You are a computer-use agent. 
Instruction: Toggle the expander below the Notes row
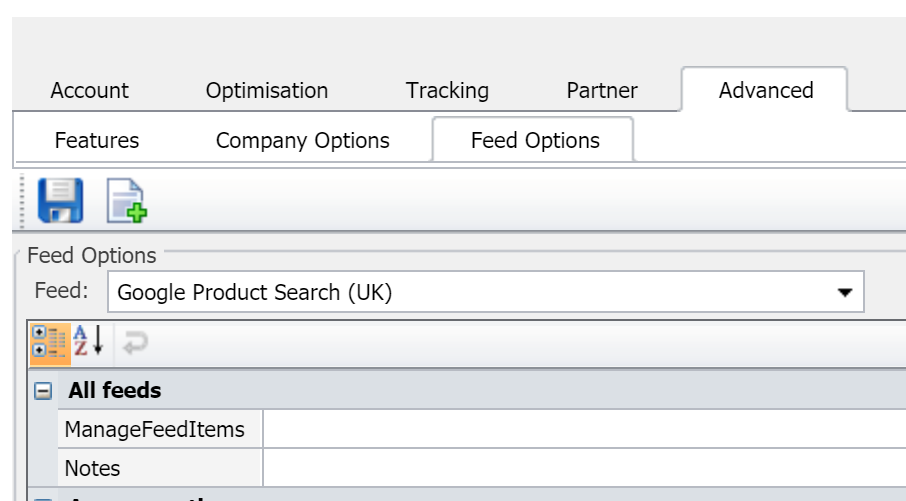[x=43, y=498]
